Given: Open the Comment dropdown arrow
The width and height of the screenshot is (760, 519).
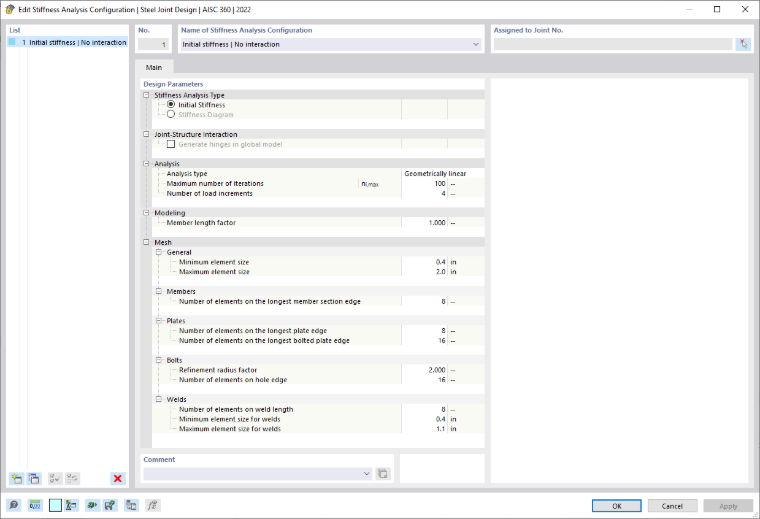Looking at the screenshot, I should 366,473.
